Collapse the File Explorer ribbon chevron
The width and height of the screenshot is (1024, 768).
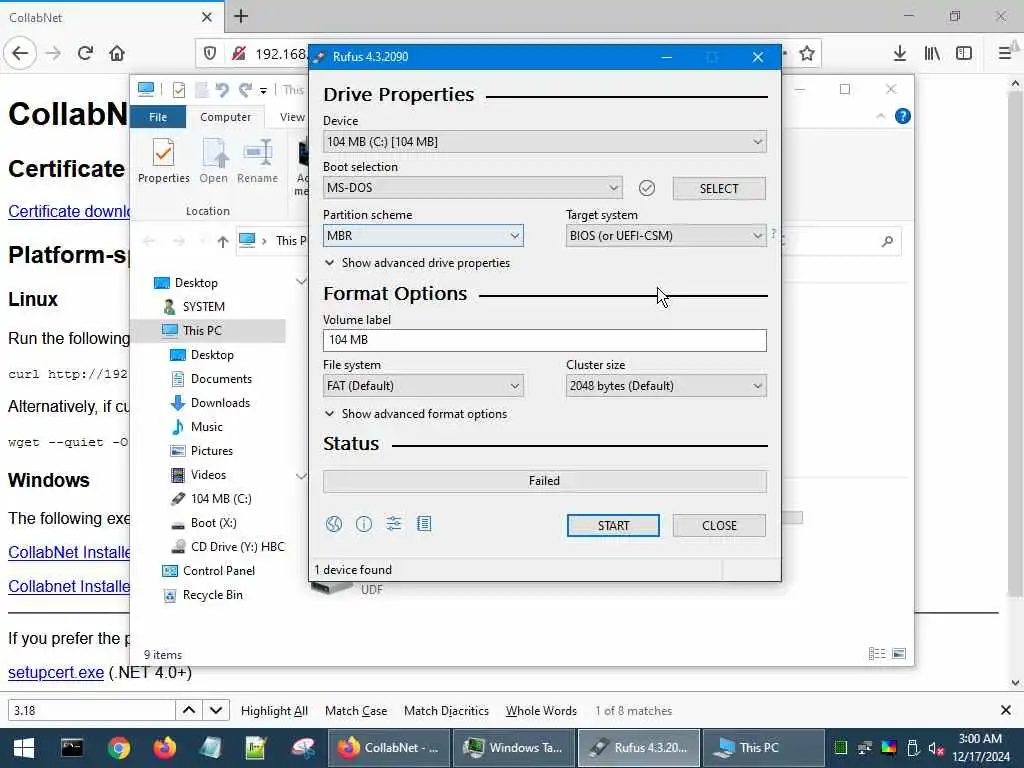click(880, 116)
